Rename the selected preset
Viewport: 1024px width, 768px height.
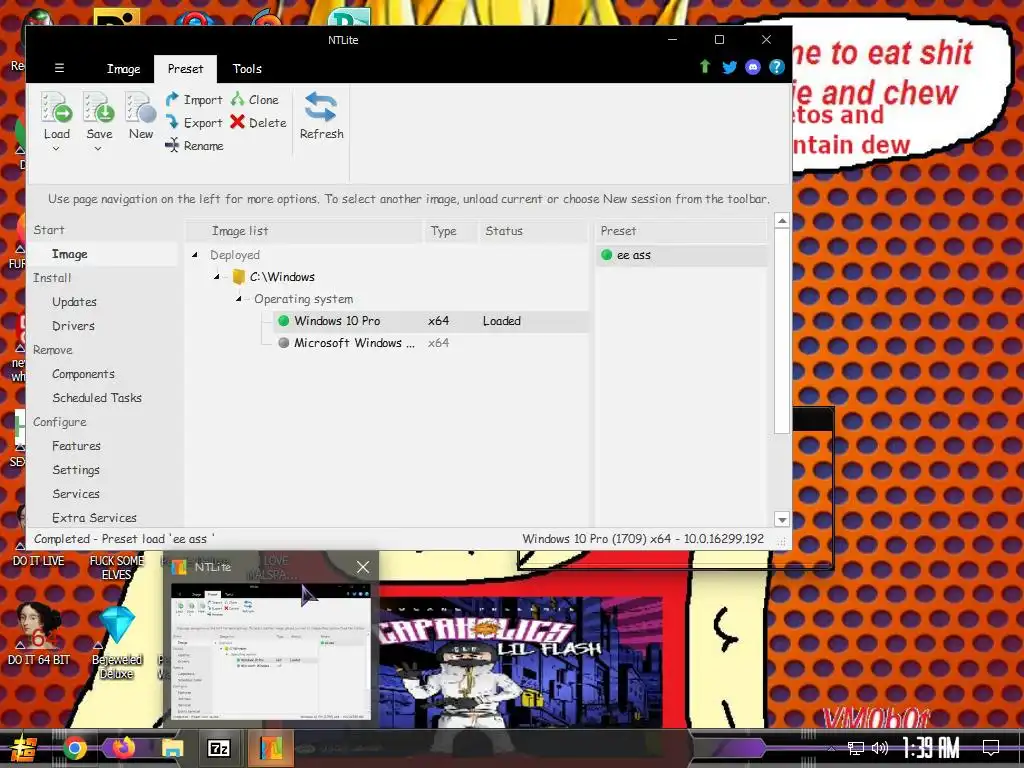(194, 145)
